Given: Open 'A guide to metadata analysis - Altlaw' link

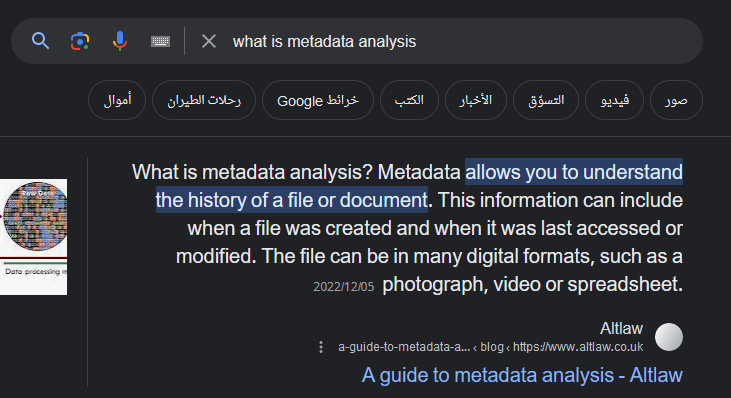Looking at the screenshot, I should pyautogui.click(x=522, y=375).
